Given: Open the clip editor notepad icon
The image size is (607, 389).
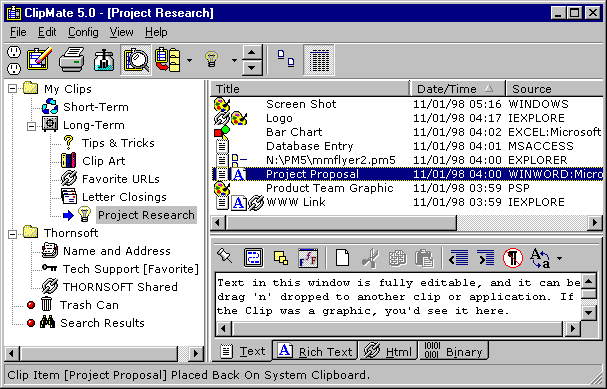Looking at the screenshot, I should pos(39,60).
